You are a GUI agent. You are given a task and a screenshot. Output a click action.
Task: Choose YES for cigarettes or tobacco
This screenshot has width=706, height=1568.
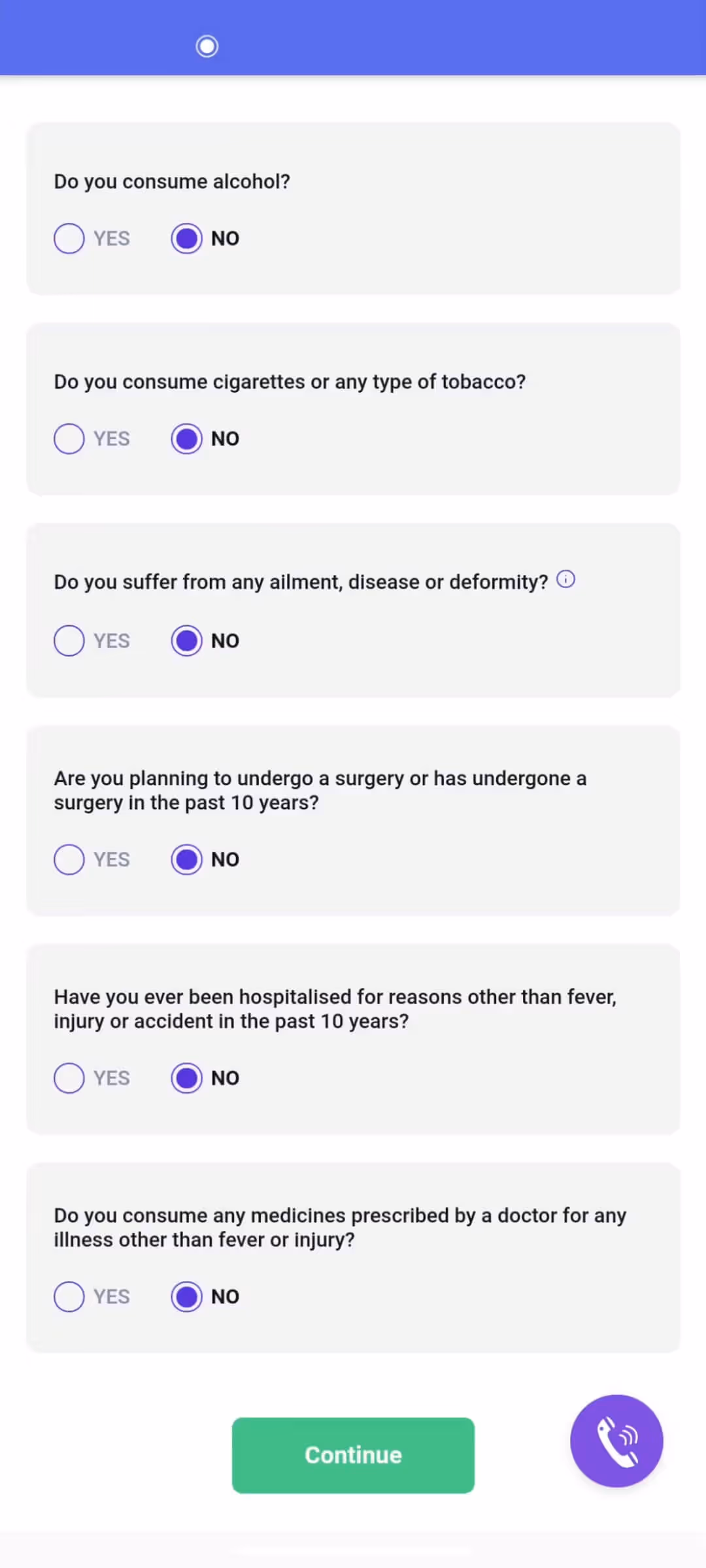[69, 438]
